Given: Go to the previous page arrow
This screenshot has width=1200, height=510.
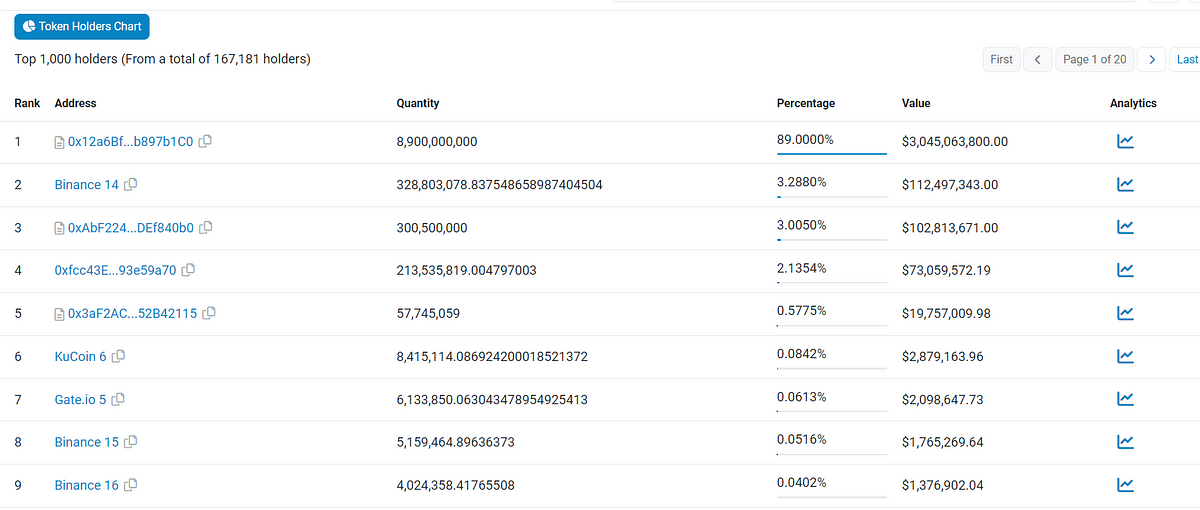Looking at the screenshot, I should (1038, 60).
